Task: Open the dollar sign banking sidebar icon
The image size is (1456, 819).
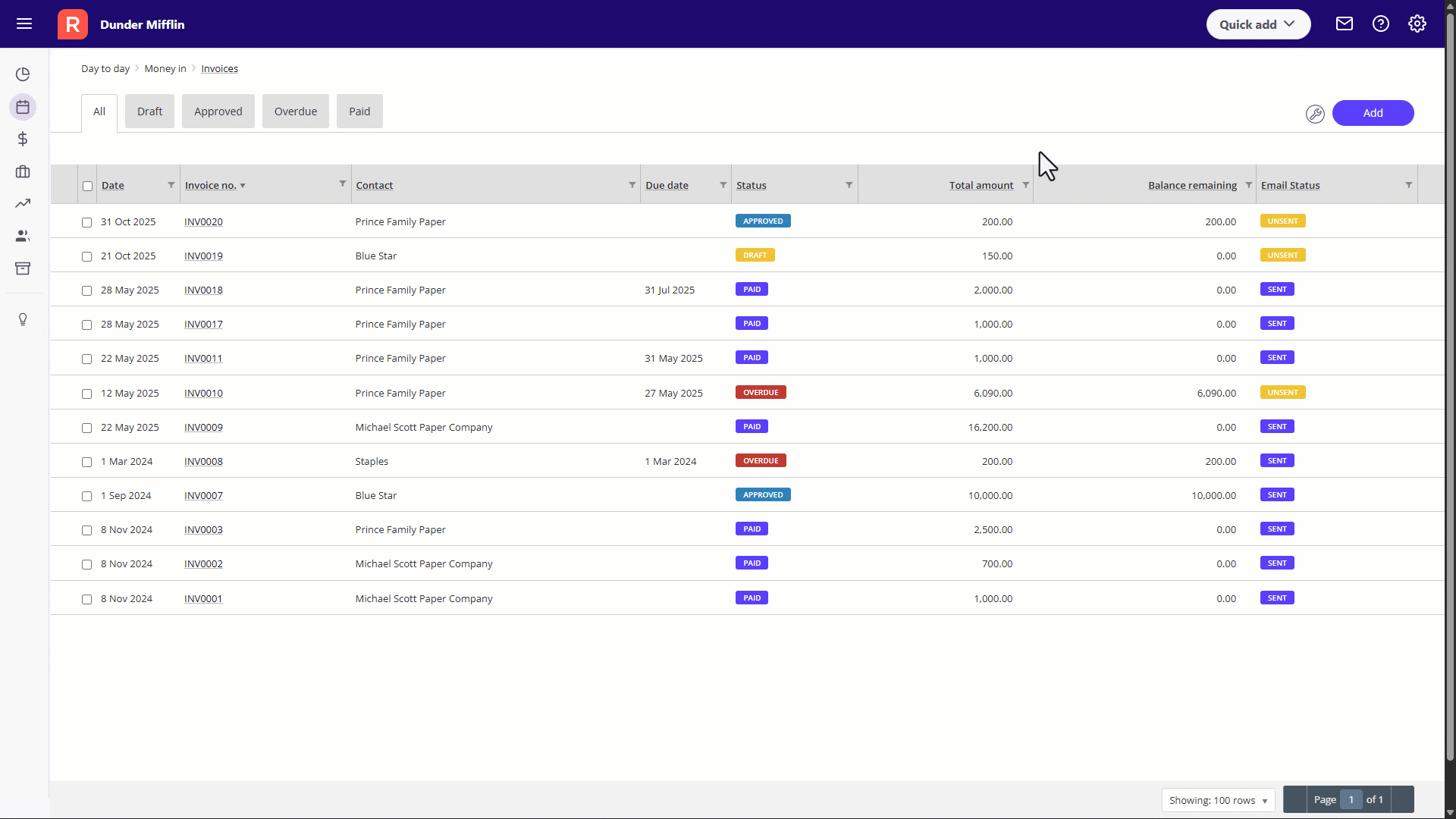Action: pyautogui.click(x=23, y=139)
